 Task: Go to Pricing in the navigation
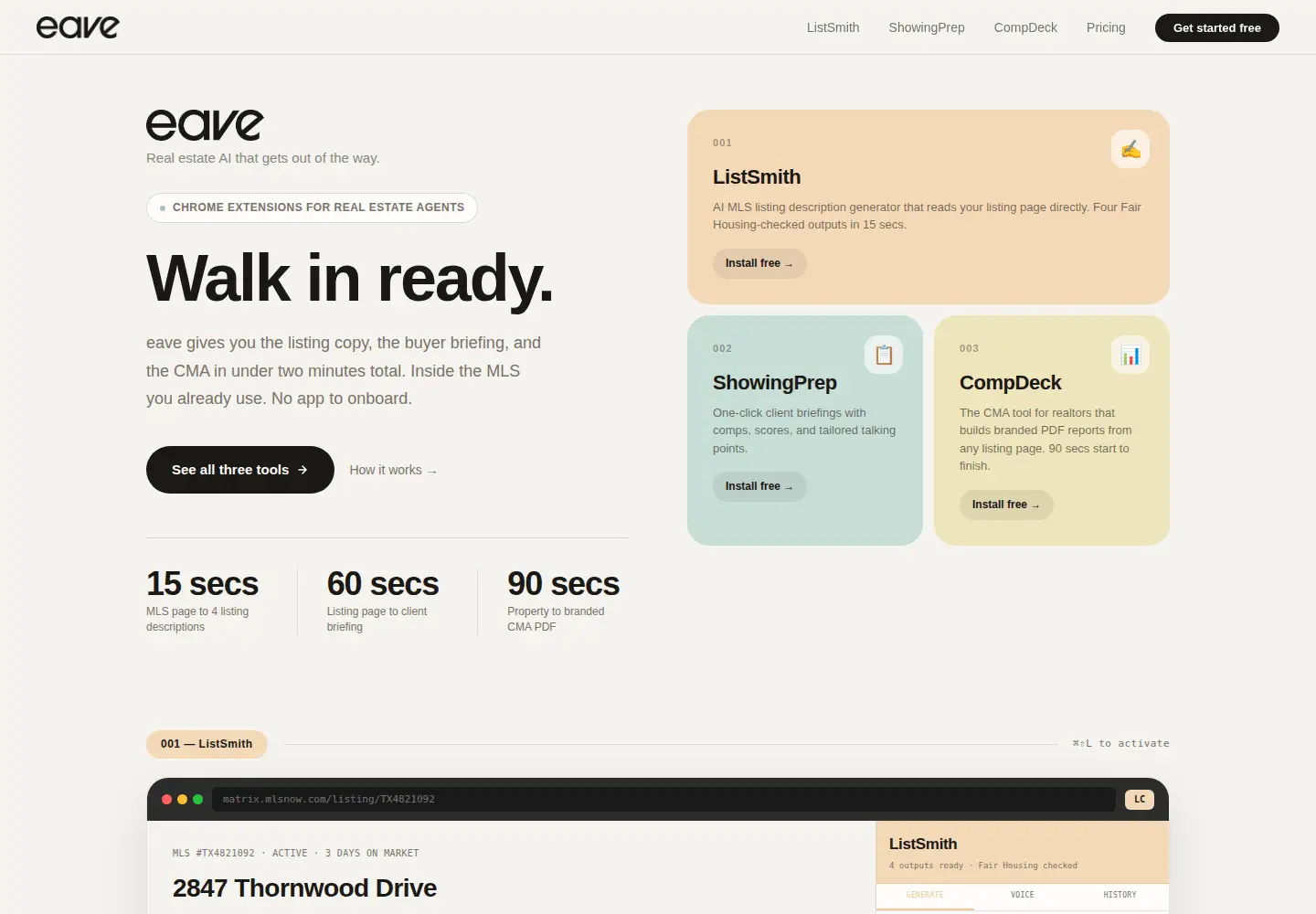coord(1106,27)
